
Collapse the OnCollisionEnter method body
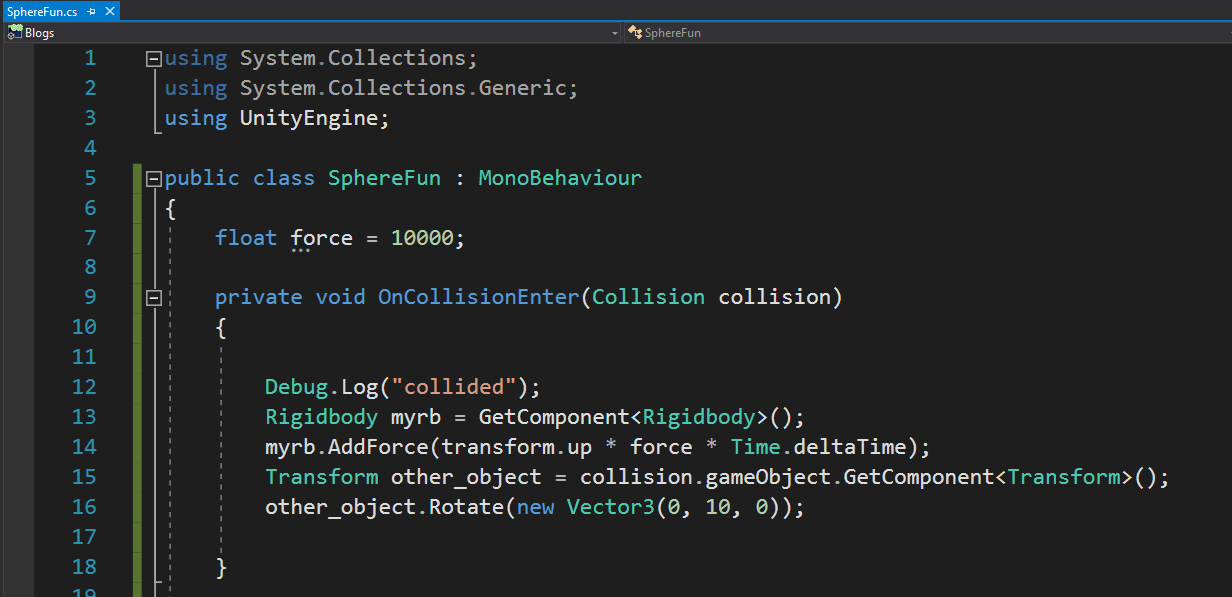point(153,297)
